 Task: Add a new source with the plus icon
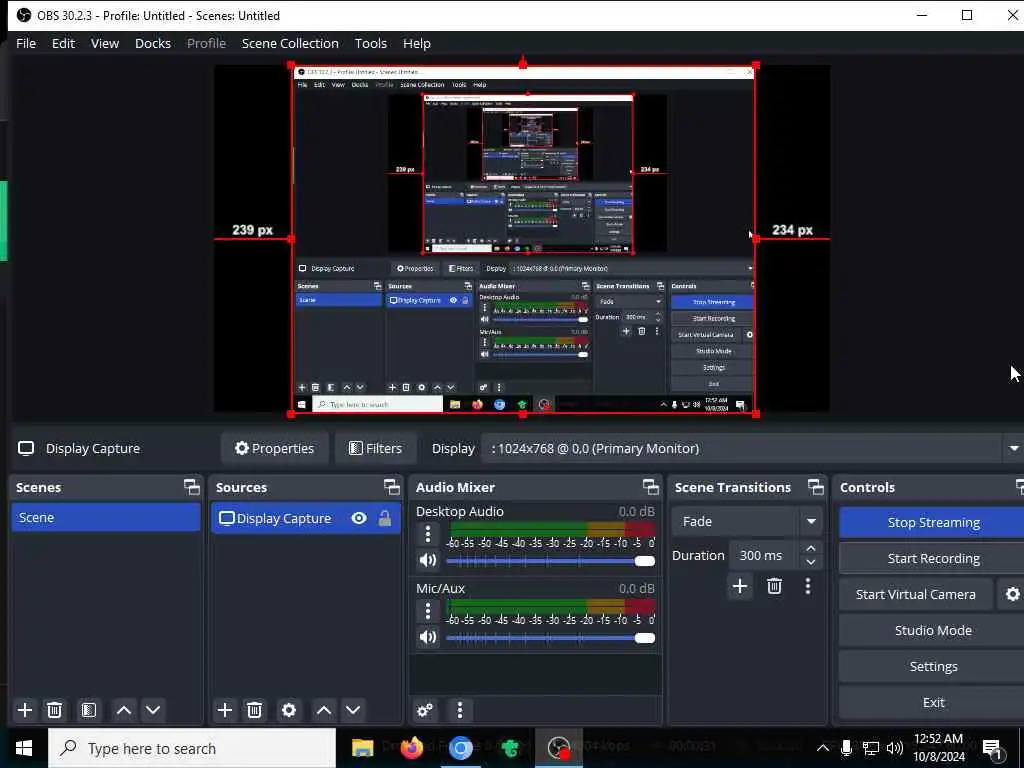(225, 710)
